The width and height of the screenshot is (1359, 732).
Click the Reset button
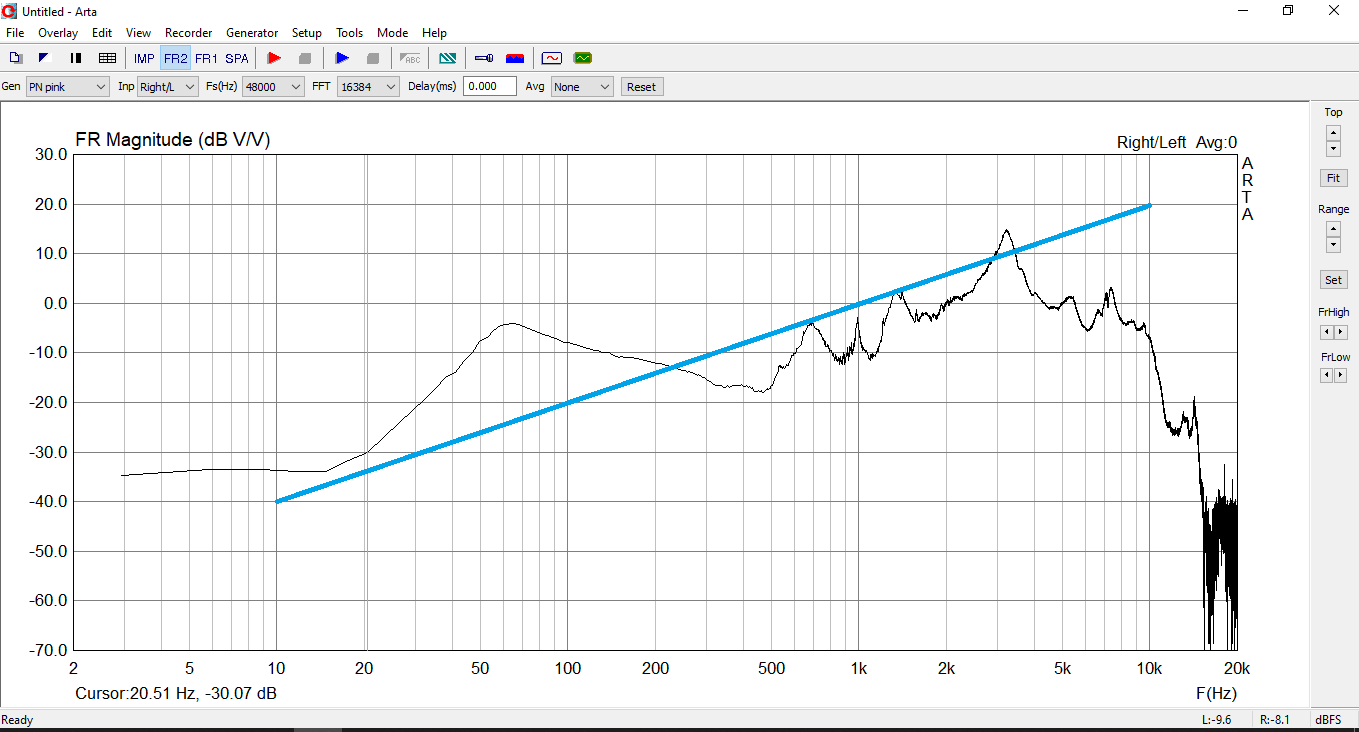tap(641, 87)
